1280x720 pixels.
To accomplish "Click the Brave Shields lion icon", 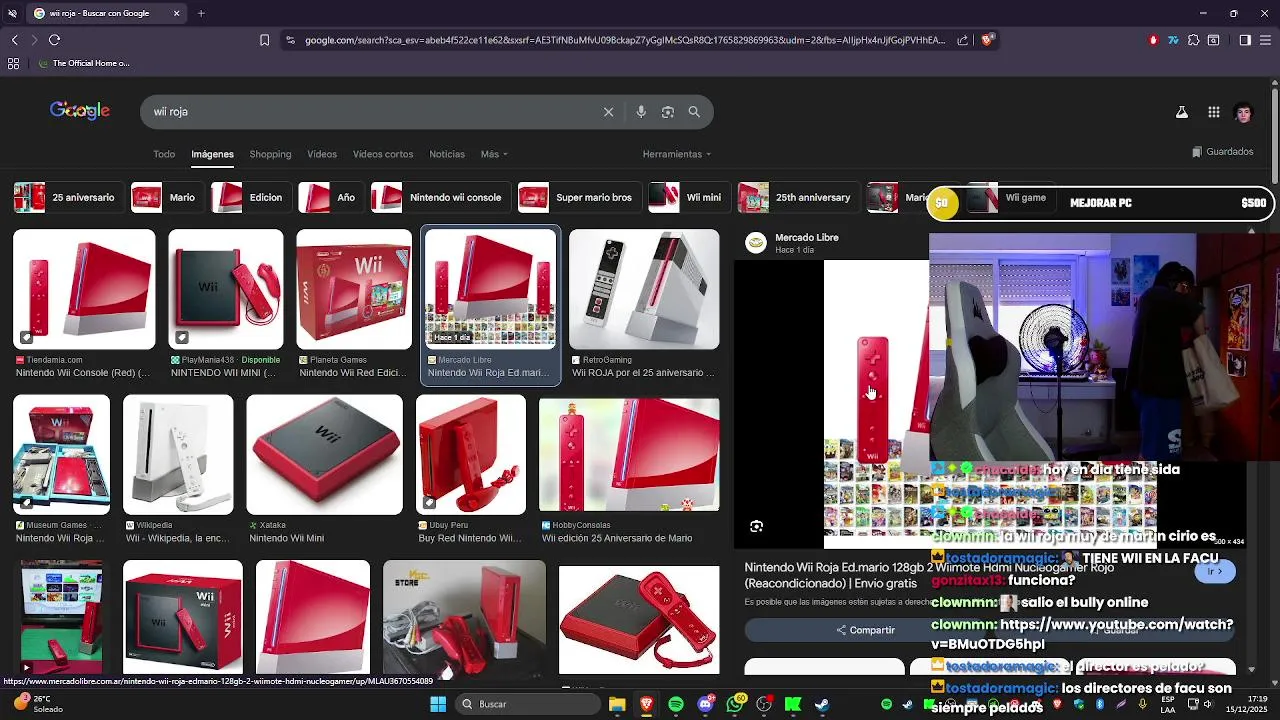I will [987, 40].
